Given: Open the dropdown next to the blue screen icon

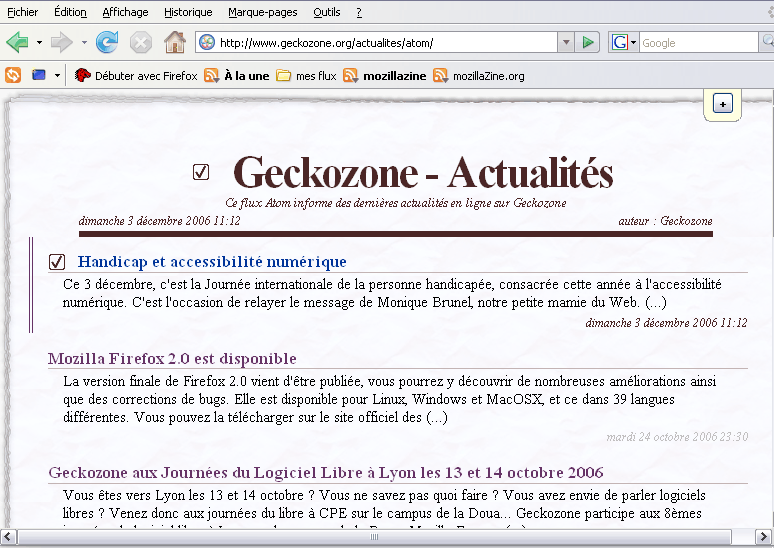Looking at the screenshot, I should (57, 76).
